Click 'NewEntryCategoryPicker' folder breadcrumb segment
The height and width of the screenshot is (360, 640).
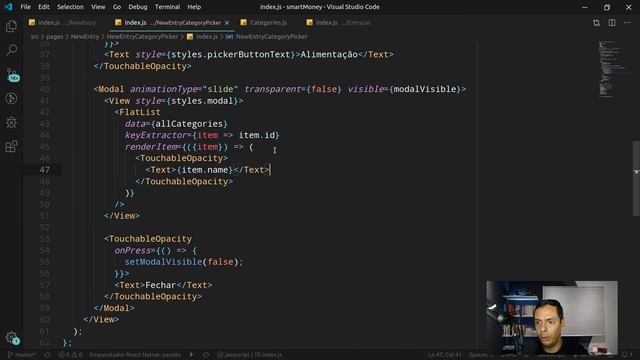pos(142,37)
